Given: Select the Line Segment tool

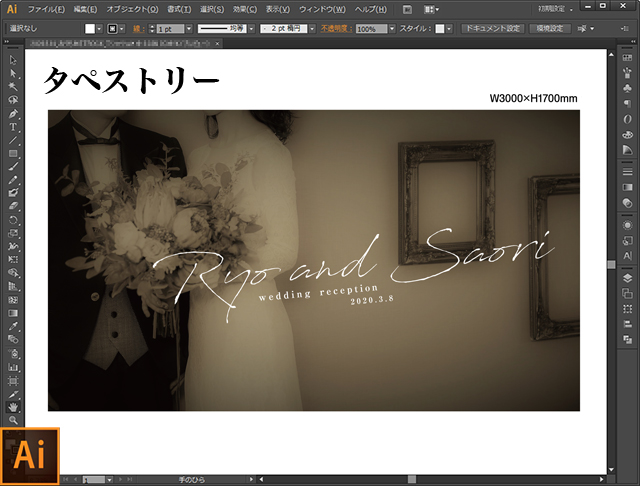Looking at the screenshot, I should pyautogui.click(x=13, y=140).
